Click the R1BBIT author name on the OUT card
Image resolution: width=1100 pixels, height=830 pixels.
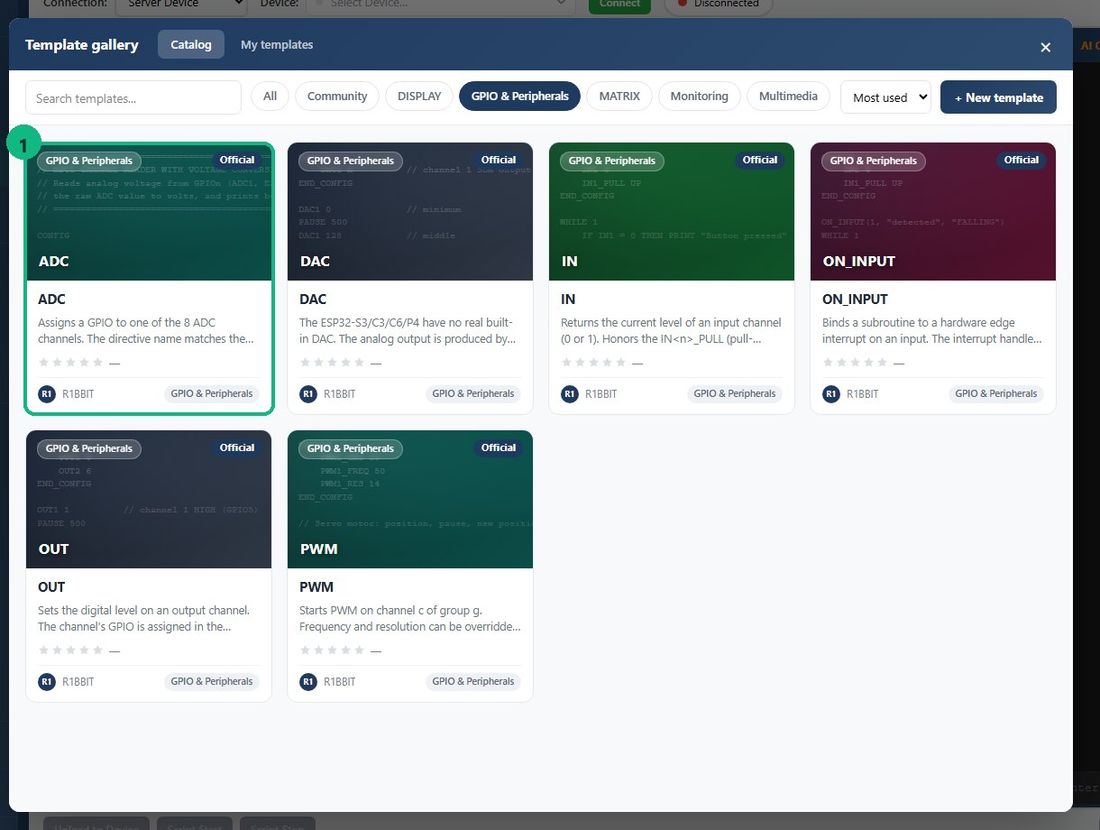[x=78, y=681]
